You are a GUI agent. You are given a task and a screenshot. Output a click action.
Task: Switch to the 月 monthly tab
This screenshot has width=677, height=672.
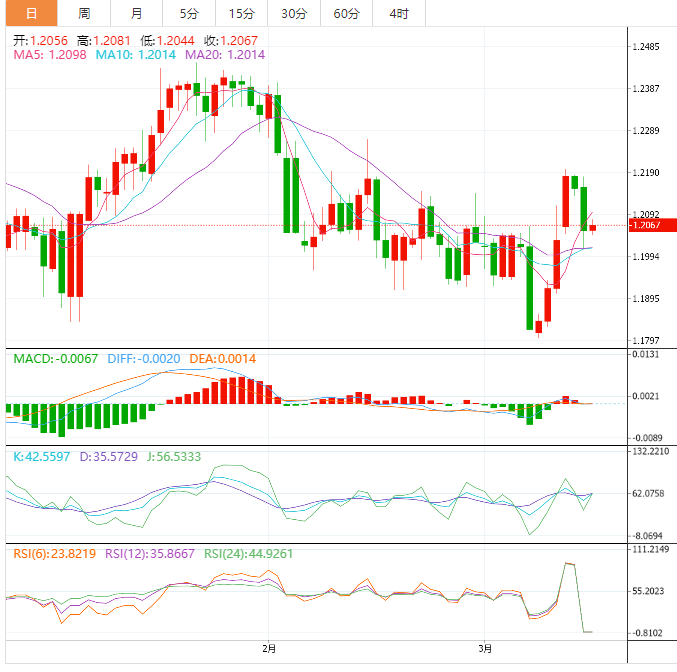tap(136, 13)
